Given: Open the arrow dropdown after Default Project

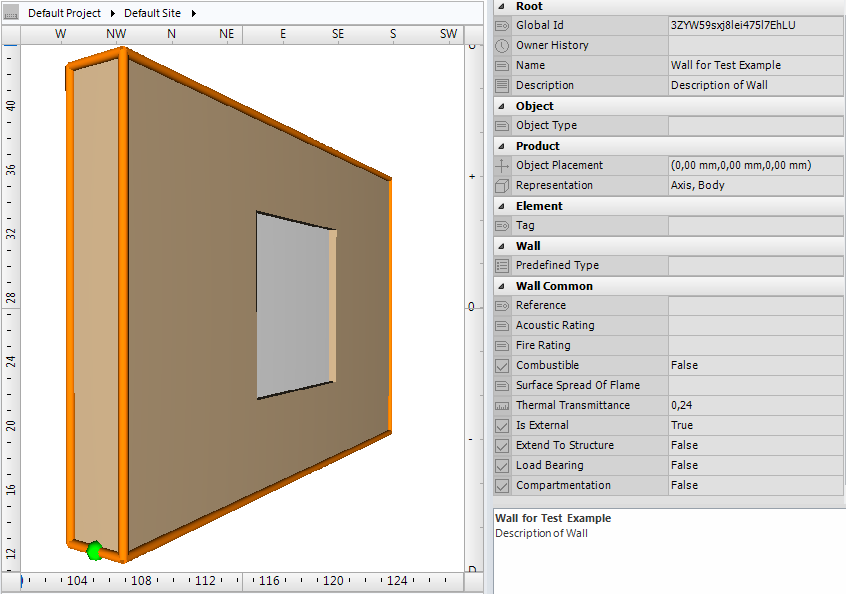Looking at the screenshot, I should click(113, 13).
